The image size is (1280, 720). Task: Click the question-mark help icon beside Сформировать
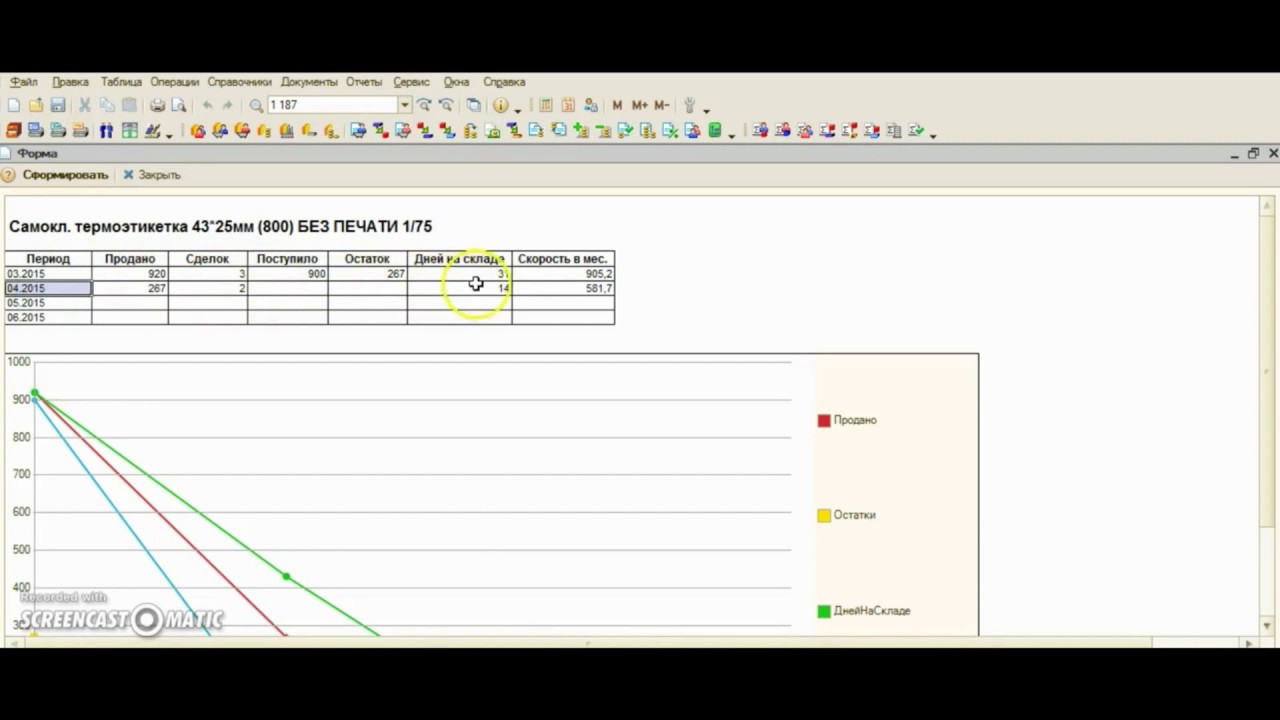click(x=8, y=175)
